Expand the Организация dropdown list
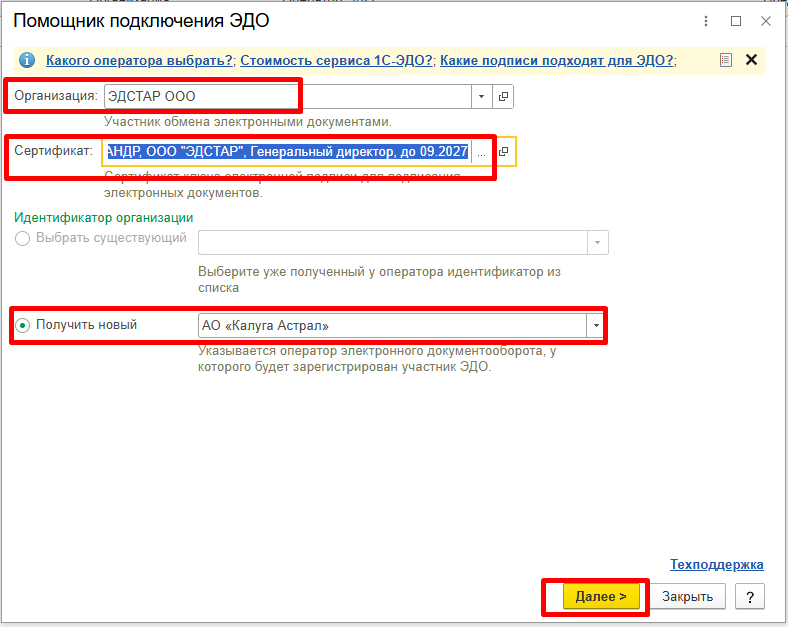The image size is (788, 627). [x=481, y=96]
